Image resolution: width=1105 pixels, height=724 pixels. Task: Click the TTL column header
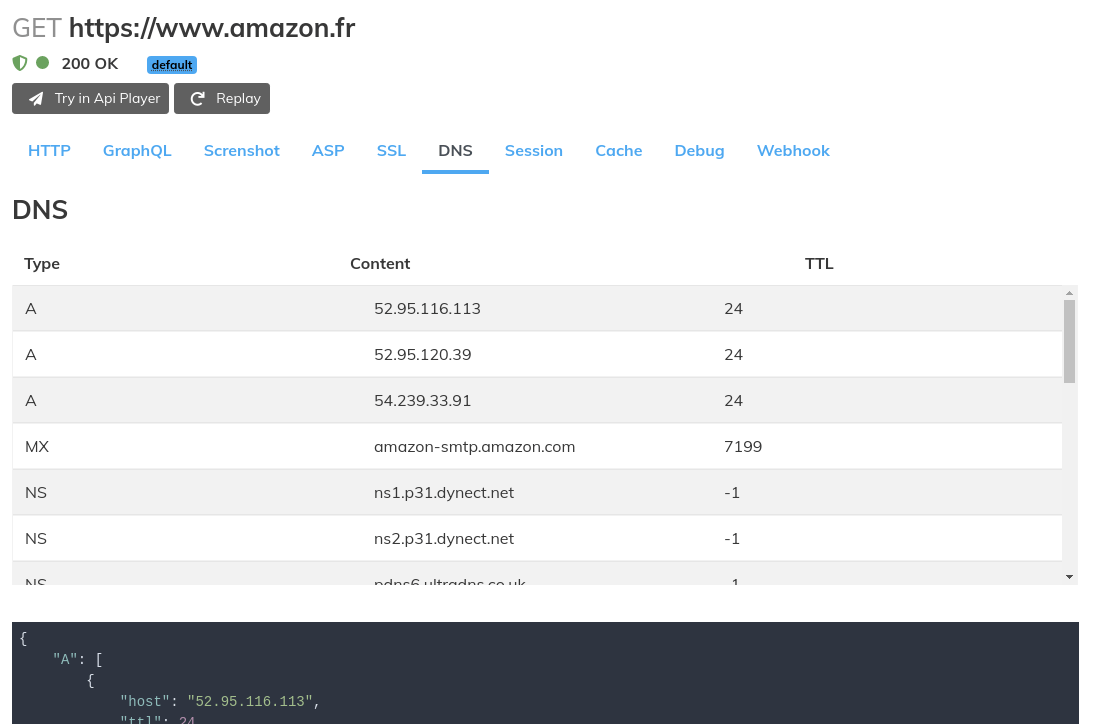click(819, 264)
